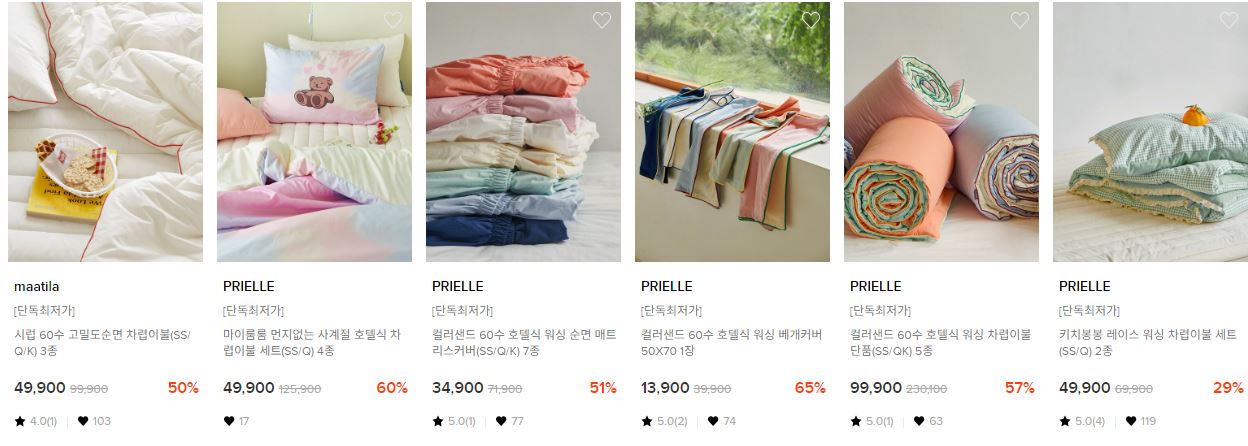Add rolled comforters product to wishlist
The width and height of the screenshot is (1248, 446).
tap(1020, 20)
